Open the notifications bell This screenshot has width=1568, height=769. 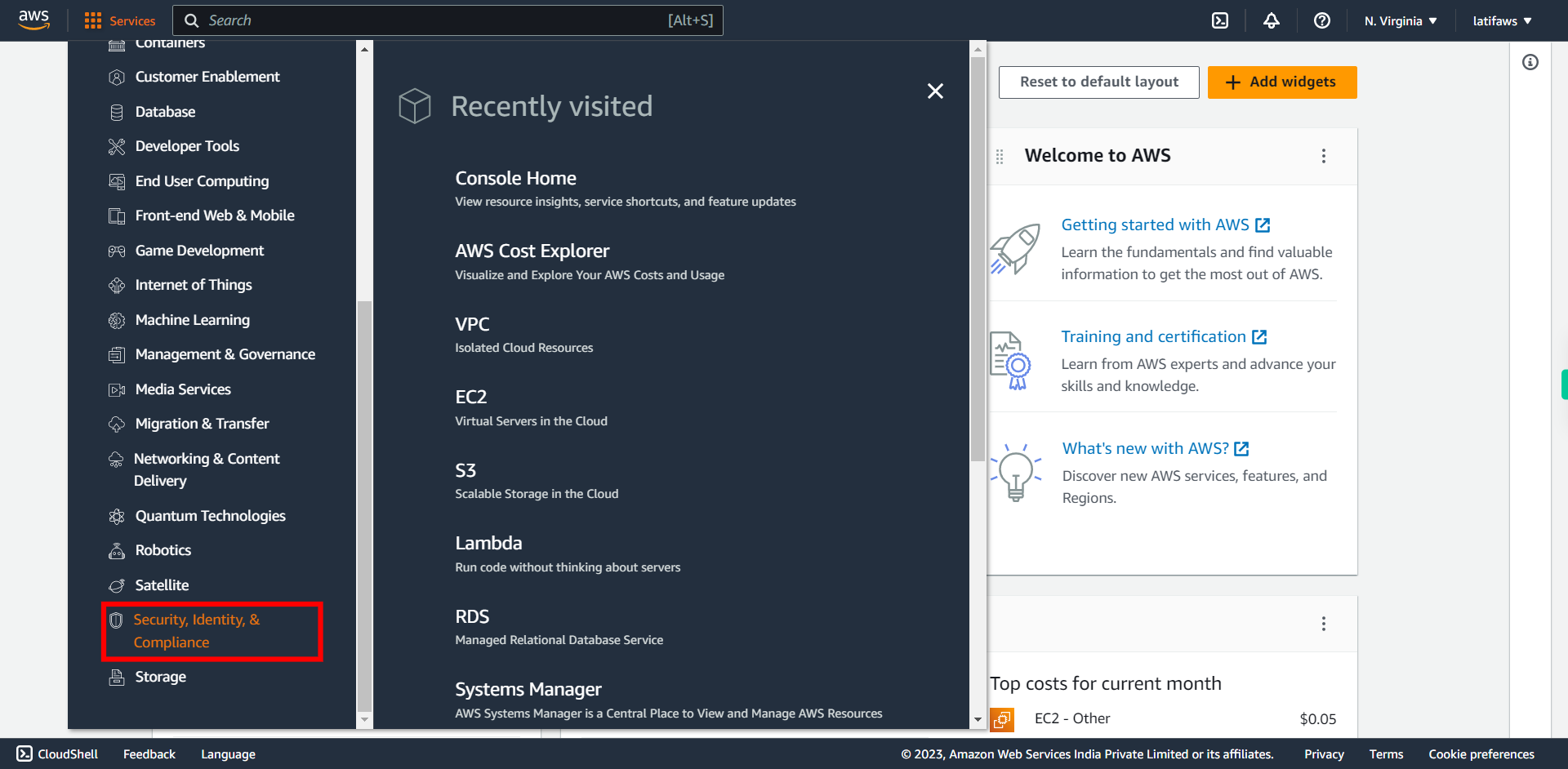click(x=1272, y=20)
